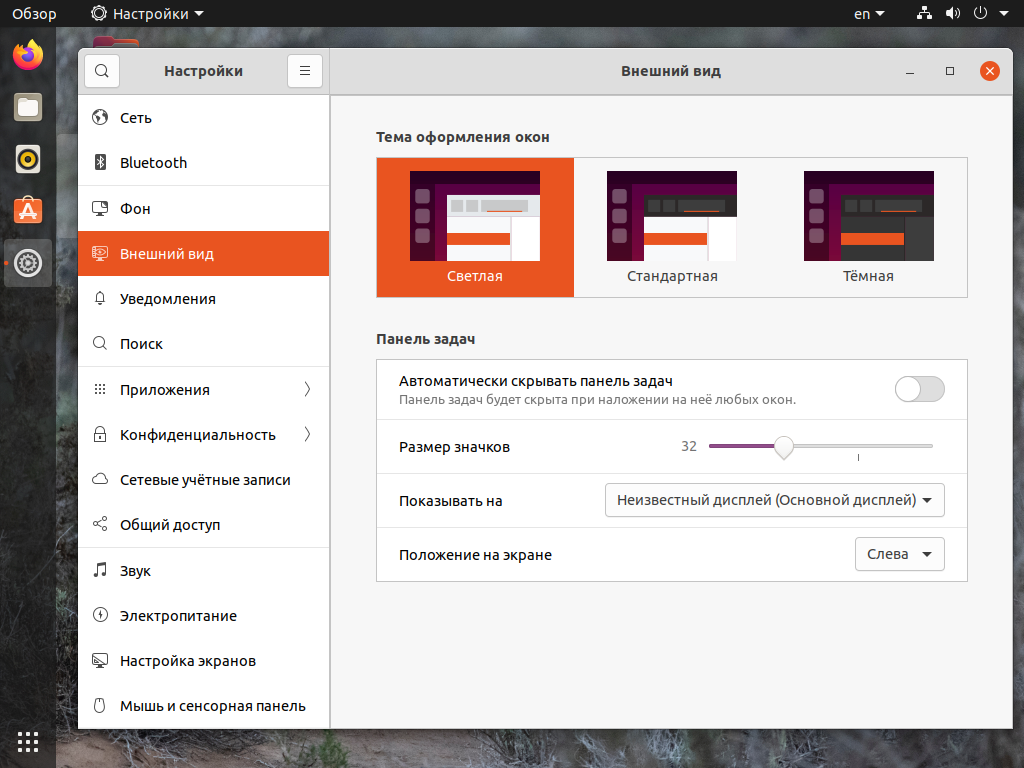Click the padlock icon beside Конфиденциальность
Image resolution: width=1024 pixels, height=768 pixels.
point(100,434)
